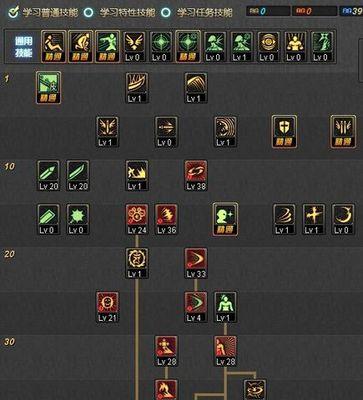The width and height of the screenshot is (363, 400).
Task: Select the red whirlwind skill at Lv 38
Action: coord(196,175)
